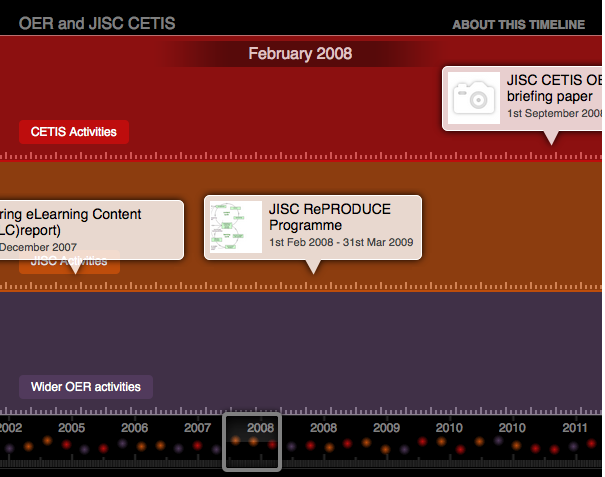This screenshot has height=477, width=605.
Task: Grab the highlighted viewport box on the year scale
Action: point(252,442)
